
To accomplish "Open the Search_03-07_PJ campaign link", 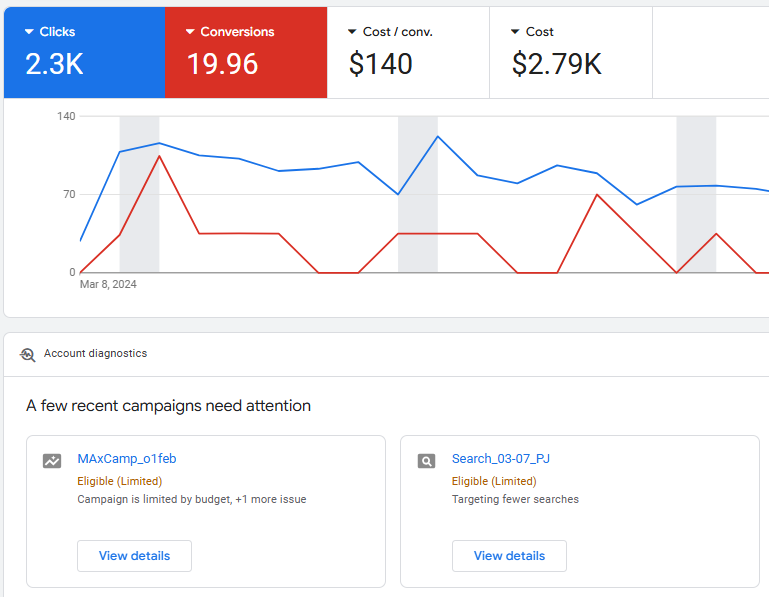I will (x=500, y=459).
